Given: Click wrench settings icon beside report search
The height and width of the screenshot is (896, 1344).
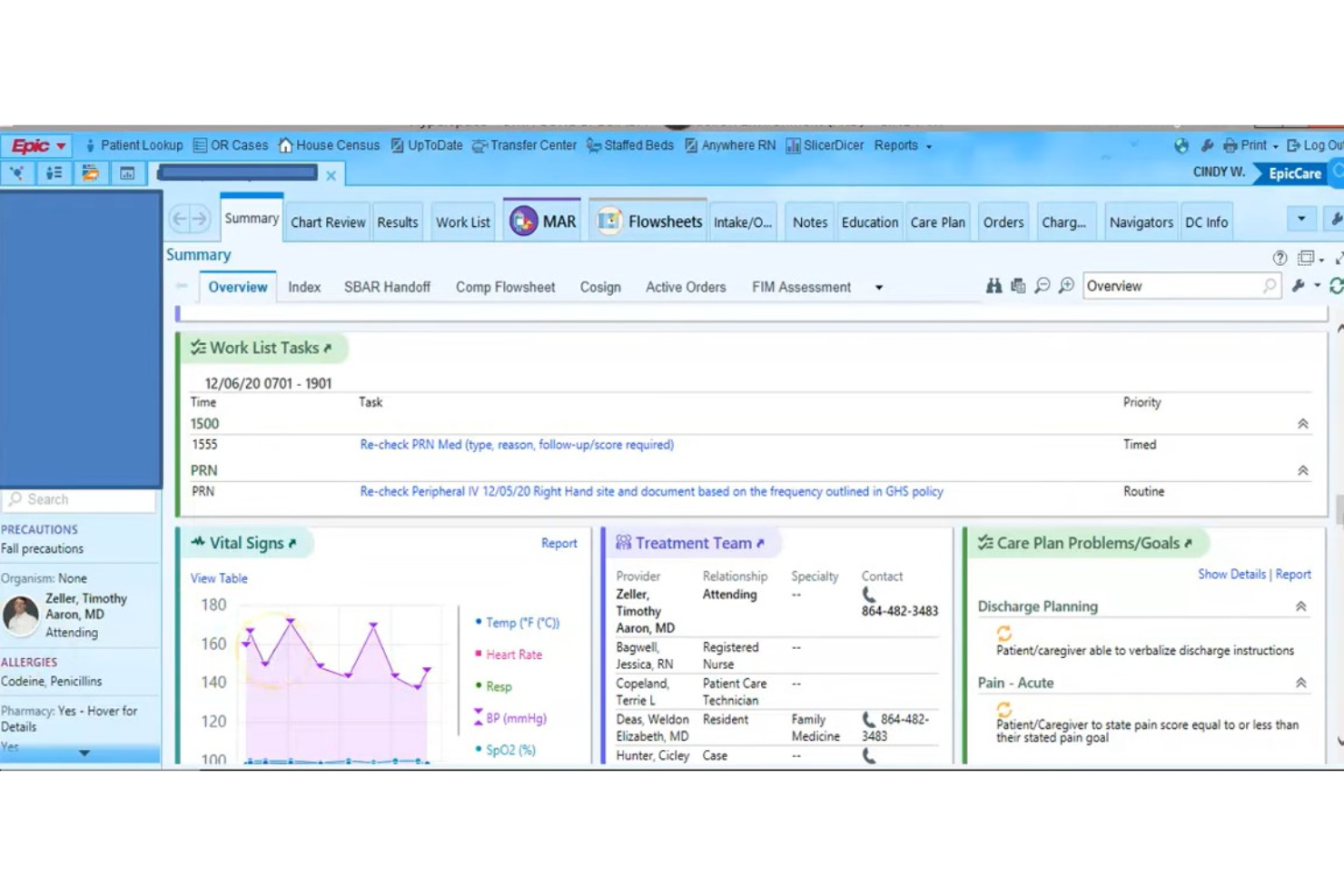Looking at the screenshot, I should click(x=1300, y=286).
